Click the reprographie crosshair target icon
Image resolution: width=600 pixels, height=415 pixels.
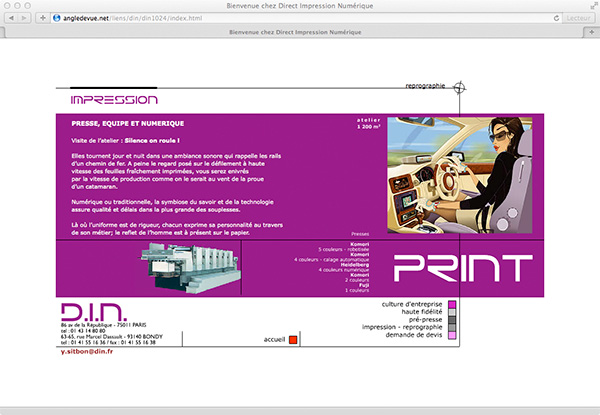[457, 88]
